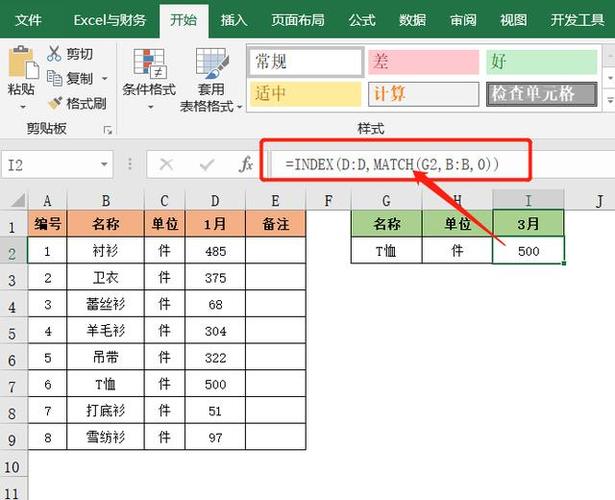This screenshot has height=500, width=615.
Task: Switch to 公式 (Formulas) tab
Action: pyautogui.click(x=362, y=20)
